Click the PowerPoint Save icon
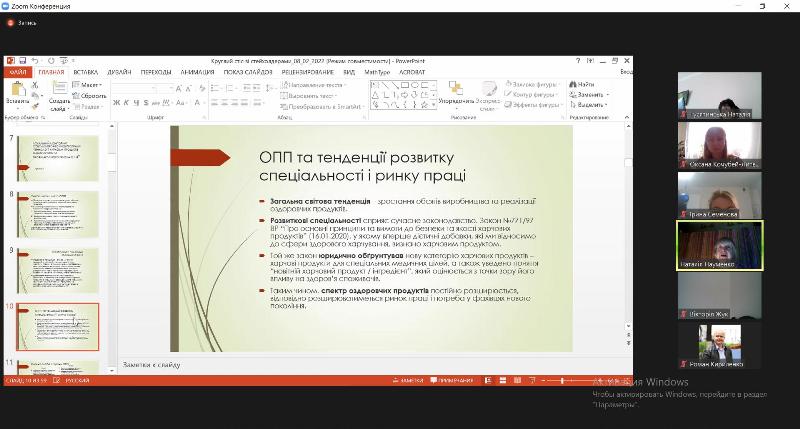 22,61
